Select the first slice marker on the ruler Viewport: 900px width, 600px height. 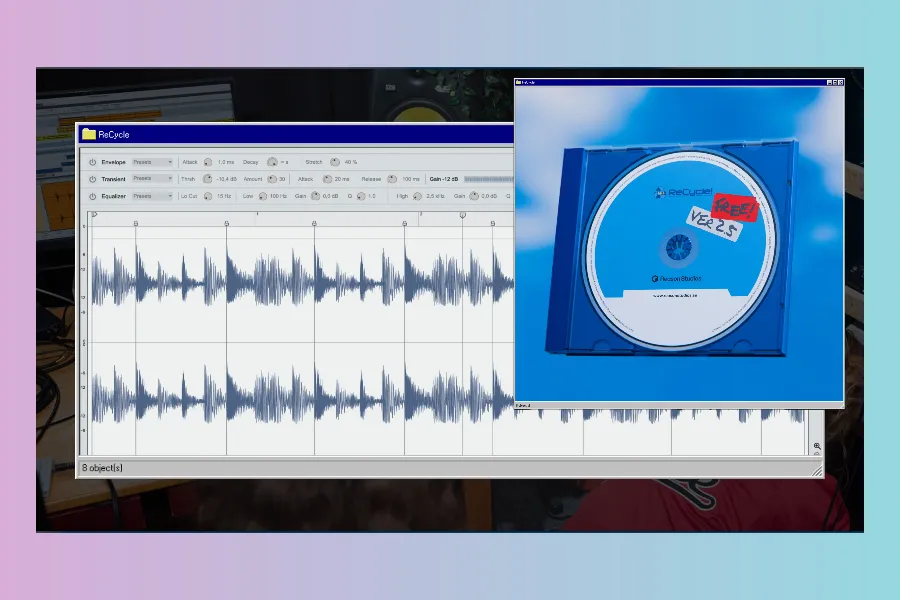(x=135, y=223)
